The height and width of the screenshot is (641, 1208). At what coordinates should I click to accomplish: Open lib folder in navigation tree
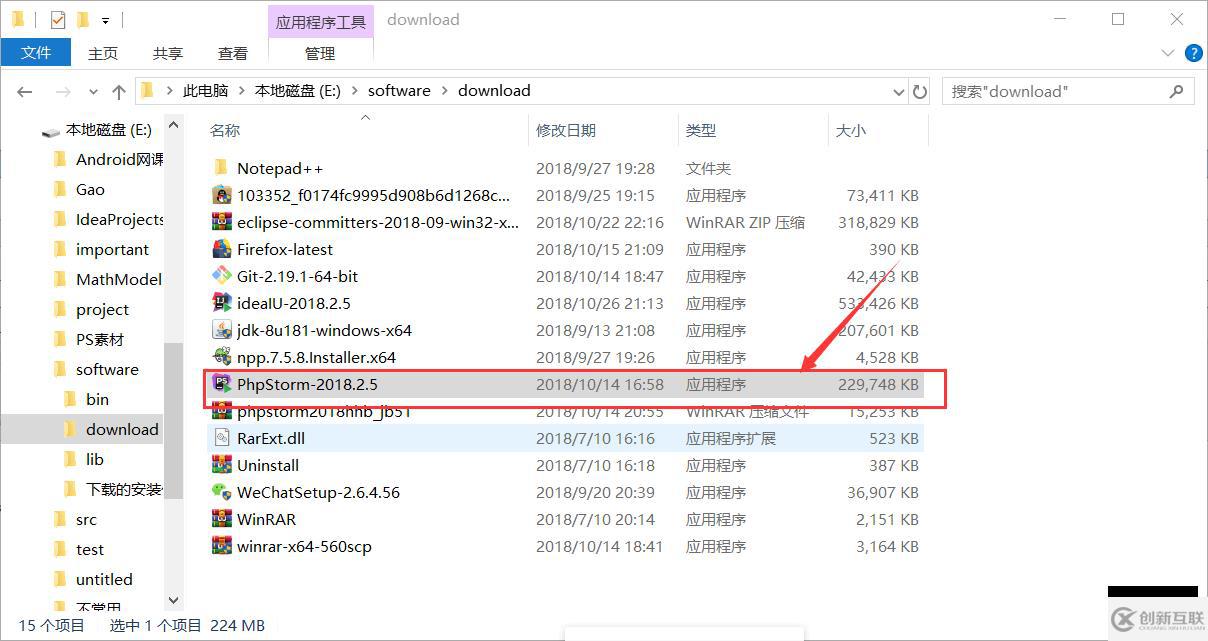click(94, 460)
